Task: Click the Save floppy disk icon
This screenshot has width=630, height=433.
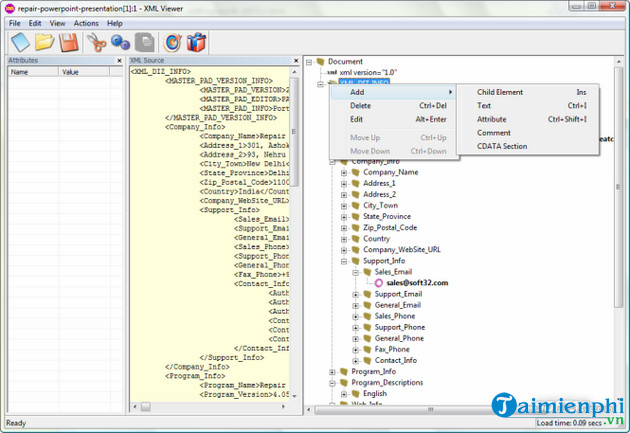Action: 69,42
